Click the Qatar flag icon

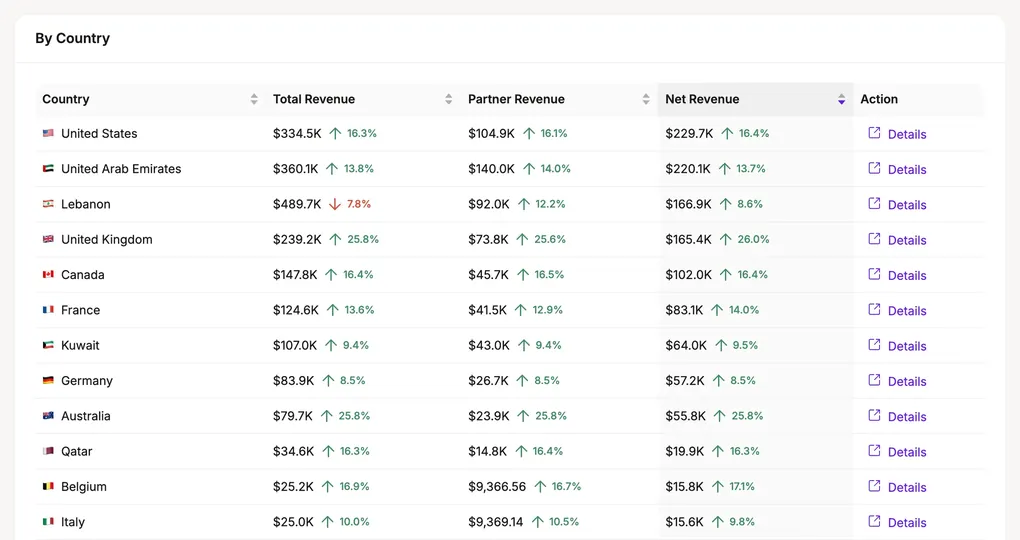tap(48, 451)
